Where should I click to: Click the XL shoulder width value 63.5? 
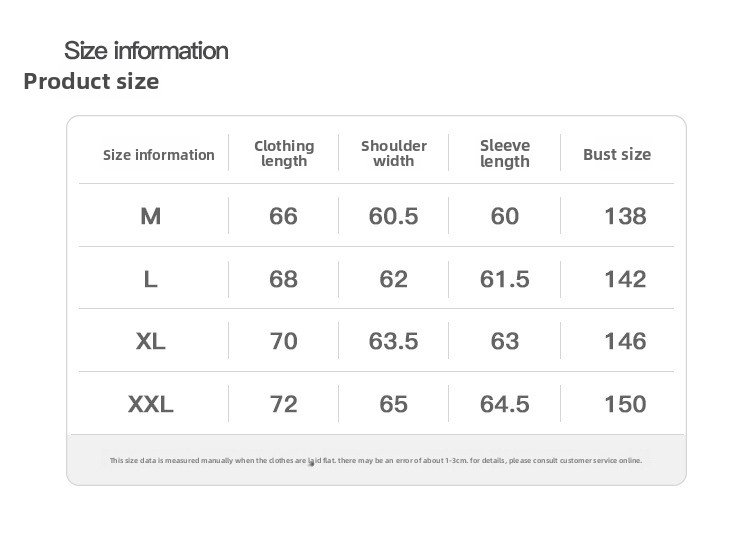point(393,341)
